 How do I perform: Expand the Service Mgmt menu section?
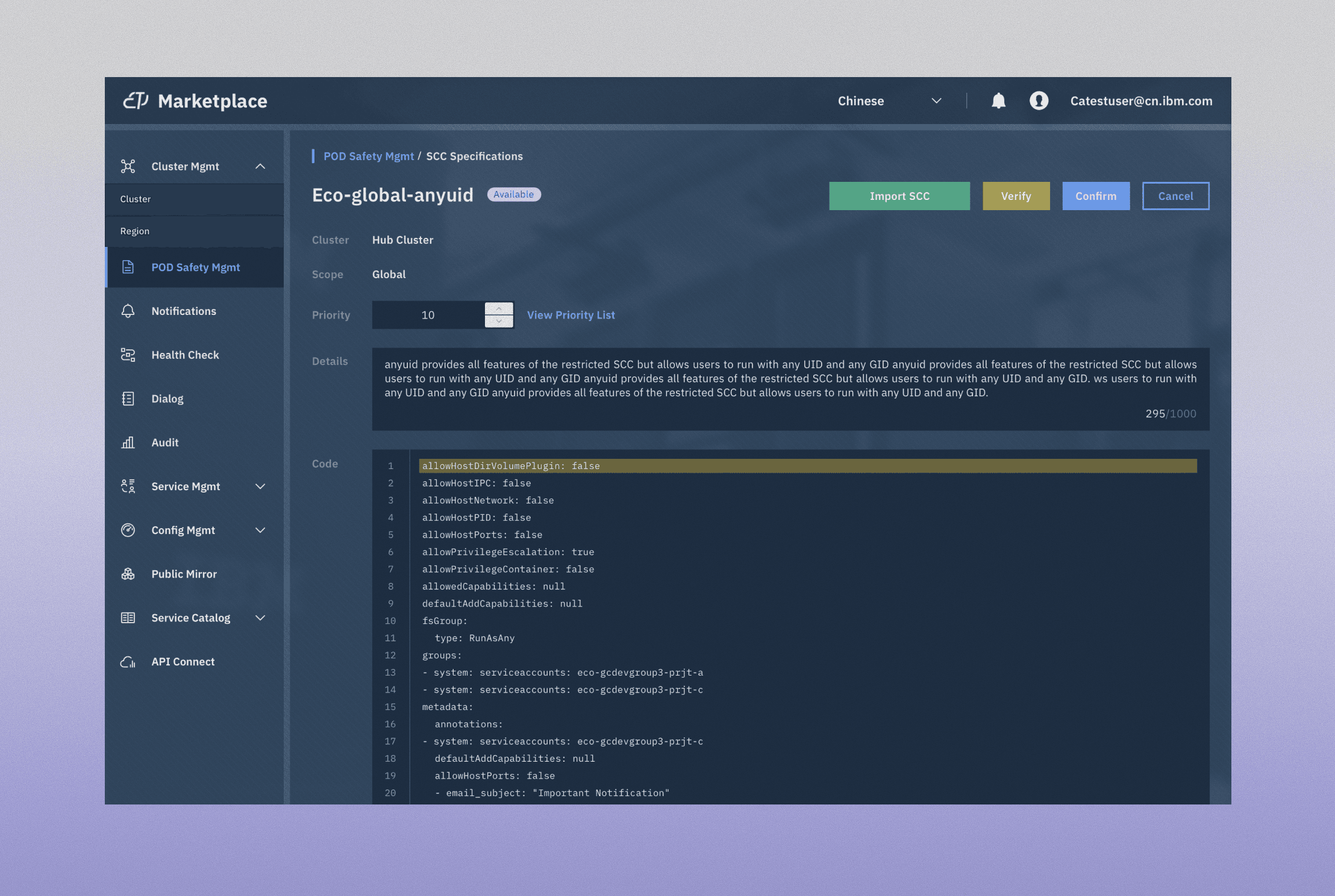pos(260,487)
